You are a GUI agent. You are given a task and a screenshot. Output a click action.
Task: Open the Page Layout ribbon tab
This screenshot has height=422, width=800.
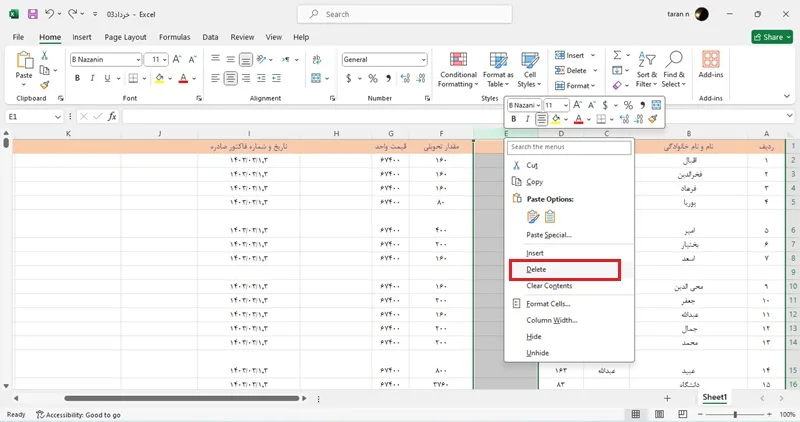(126, 37)
